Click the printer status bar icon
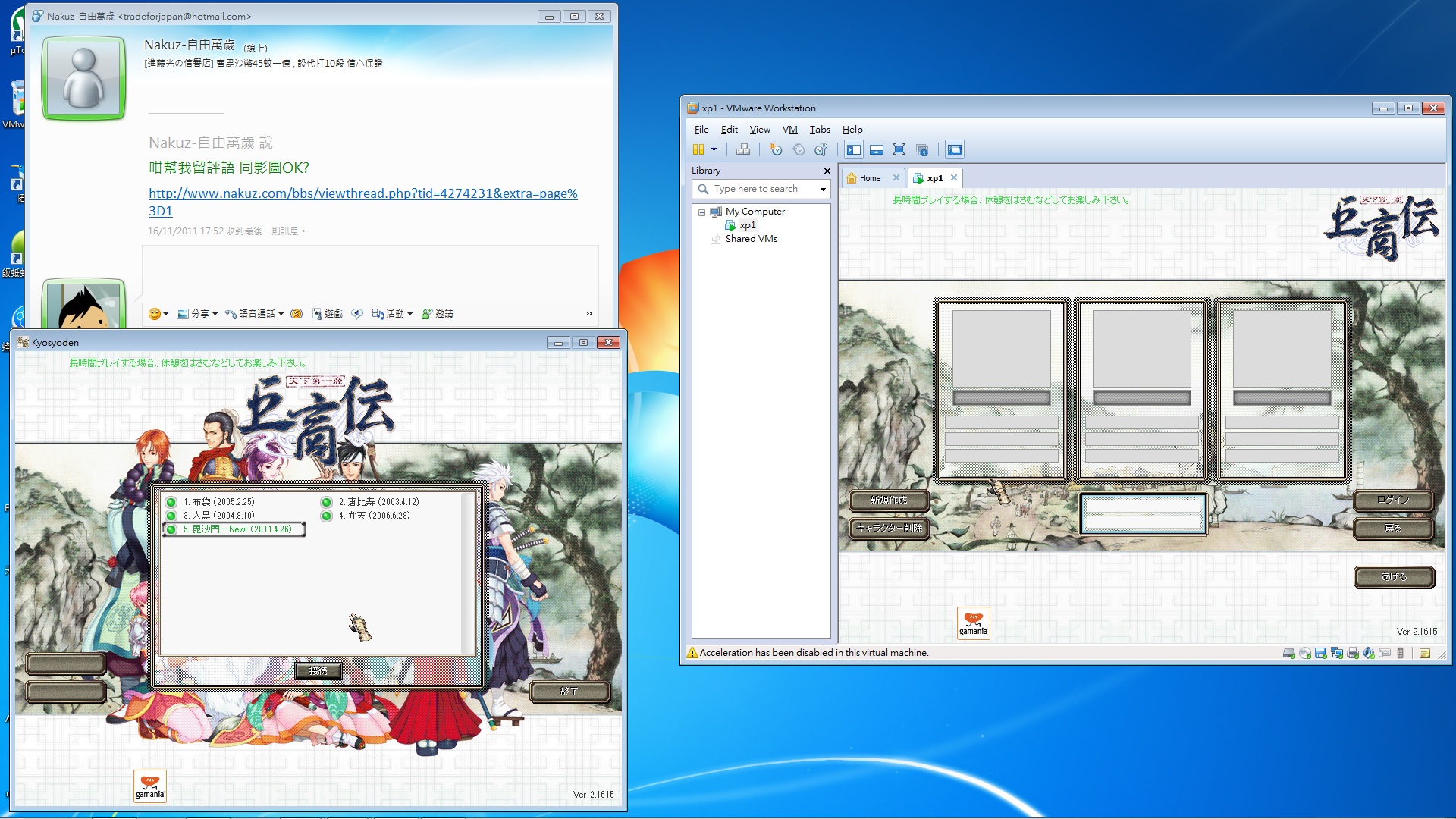The height and width of the screenshot is (819, 1456). 1352,653
